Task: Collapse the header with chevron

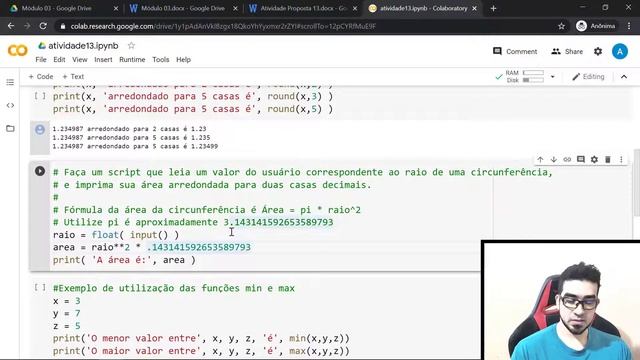Action: 624,77
